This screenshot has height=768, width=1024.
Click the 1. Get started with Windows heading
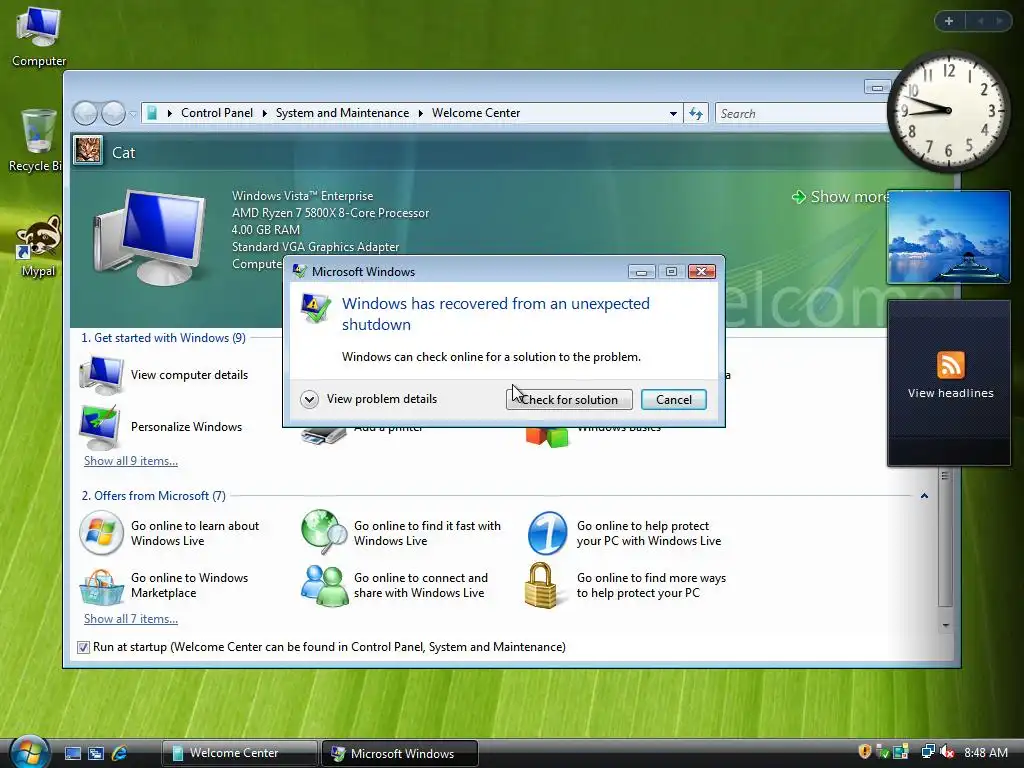[x=163, y=338]
